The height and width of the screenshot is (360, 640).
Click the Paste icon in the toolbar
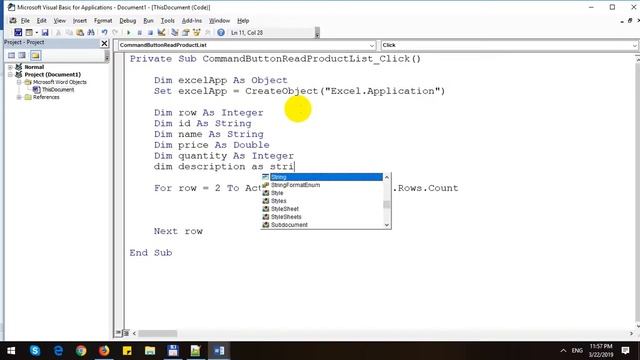tap(80, 32)
